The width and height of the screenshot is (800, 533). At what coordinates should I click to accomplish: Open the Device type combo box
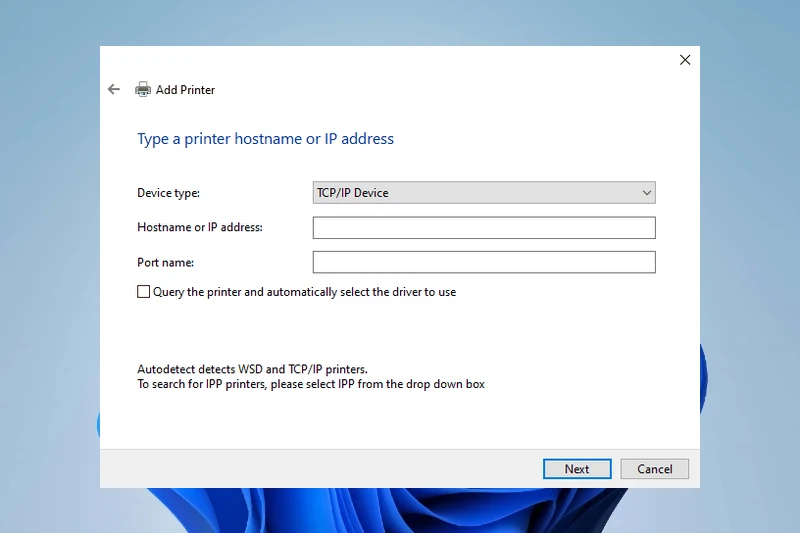(483, 193)
